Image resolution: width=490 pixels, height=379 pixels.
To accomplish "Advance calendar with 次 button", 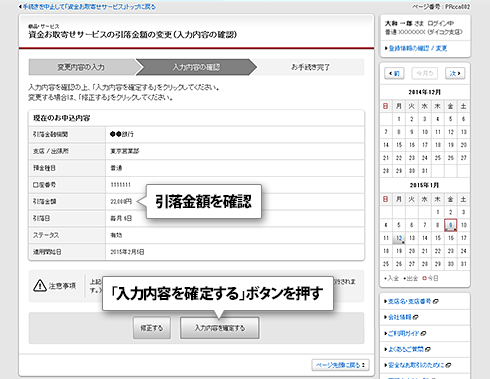I will 455,73.
